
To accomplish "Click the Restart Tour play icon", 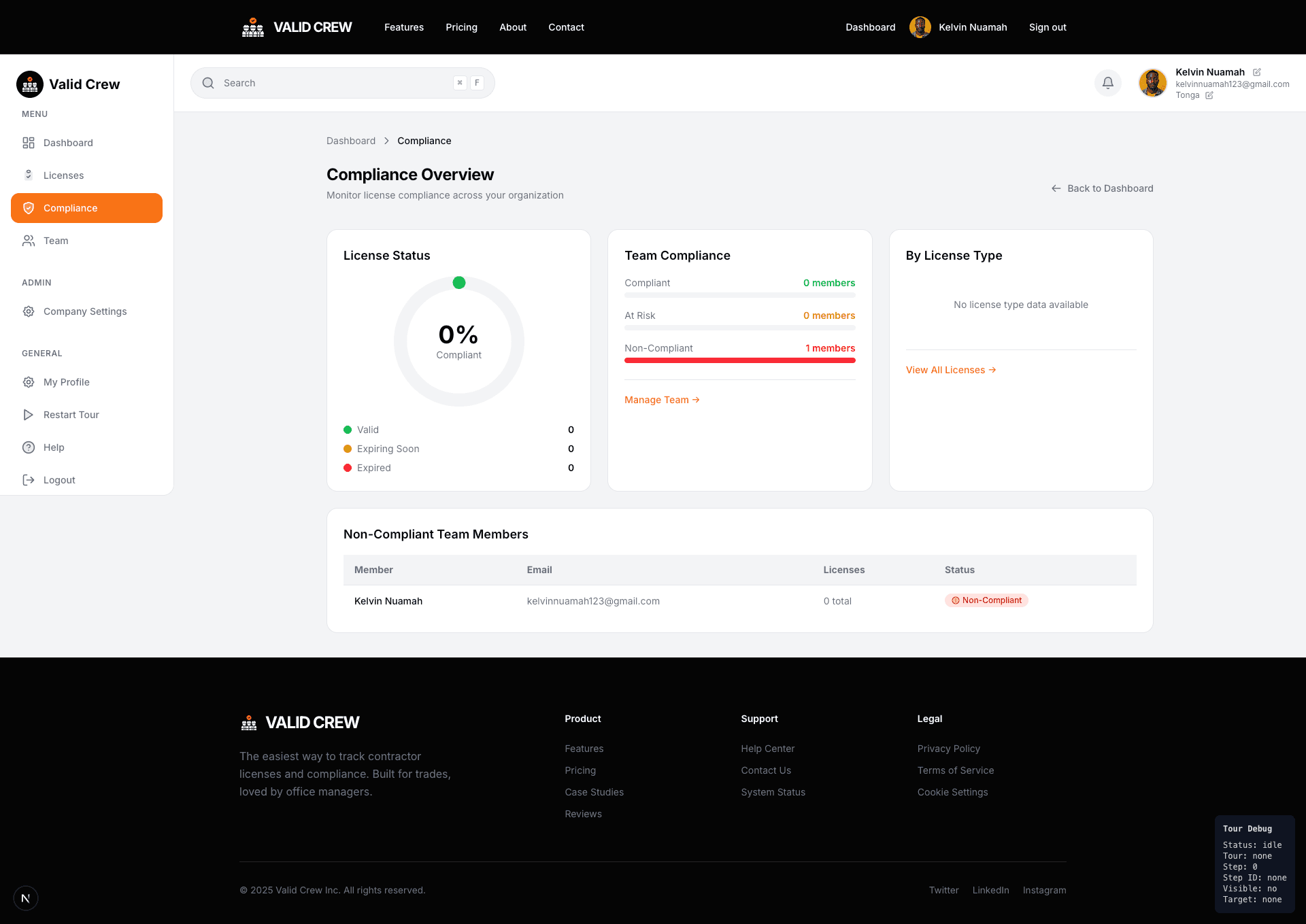I will (x=29, y=415).
